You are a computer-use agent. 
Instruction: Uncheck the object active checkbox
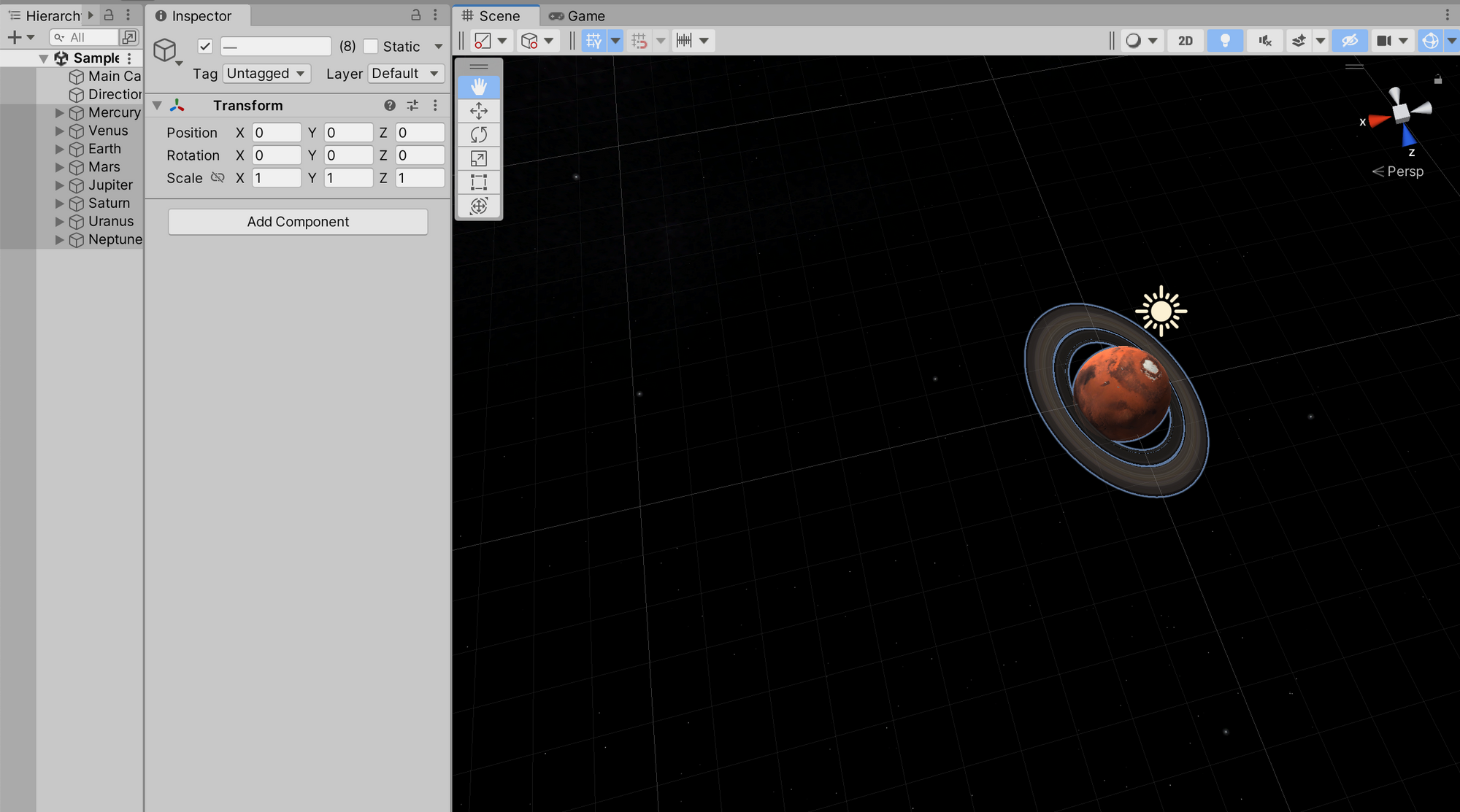click(x=205, y=47)
